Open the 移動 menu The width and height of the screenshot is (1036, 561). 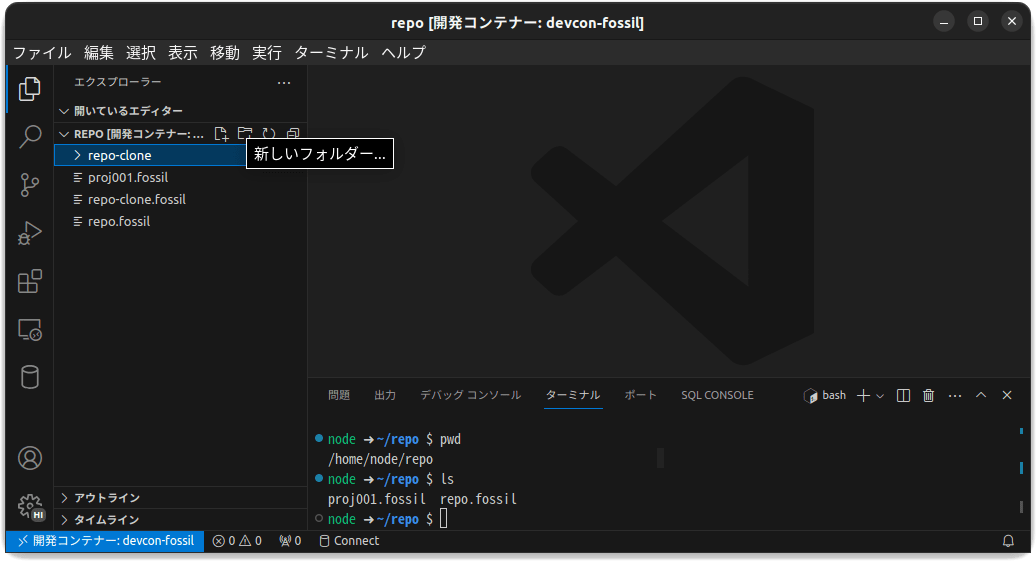[x=225, y=52]
